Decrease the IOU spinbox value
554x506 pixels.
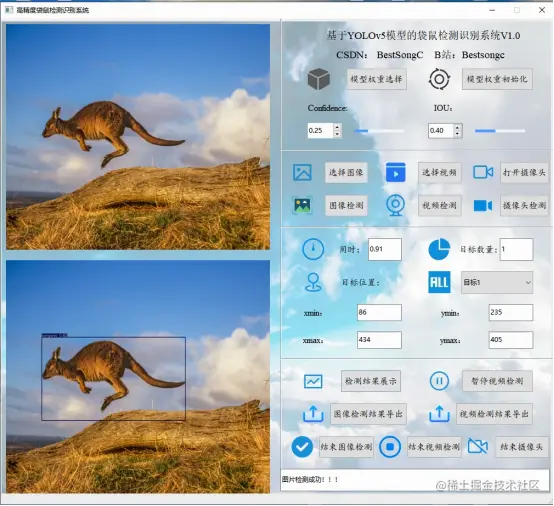458,134
